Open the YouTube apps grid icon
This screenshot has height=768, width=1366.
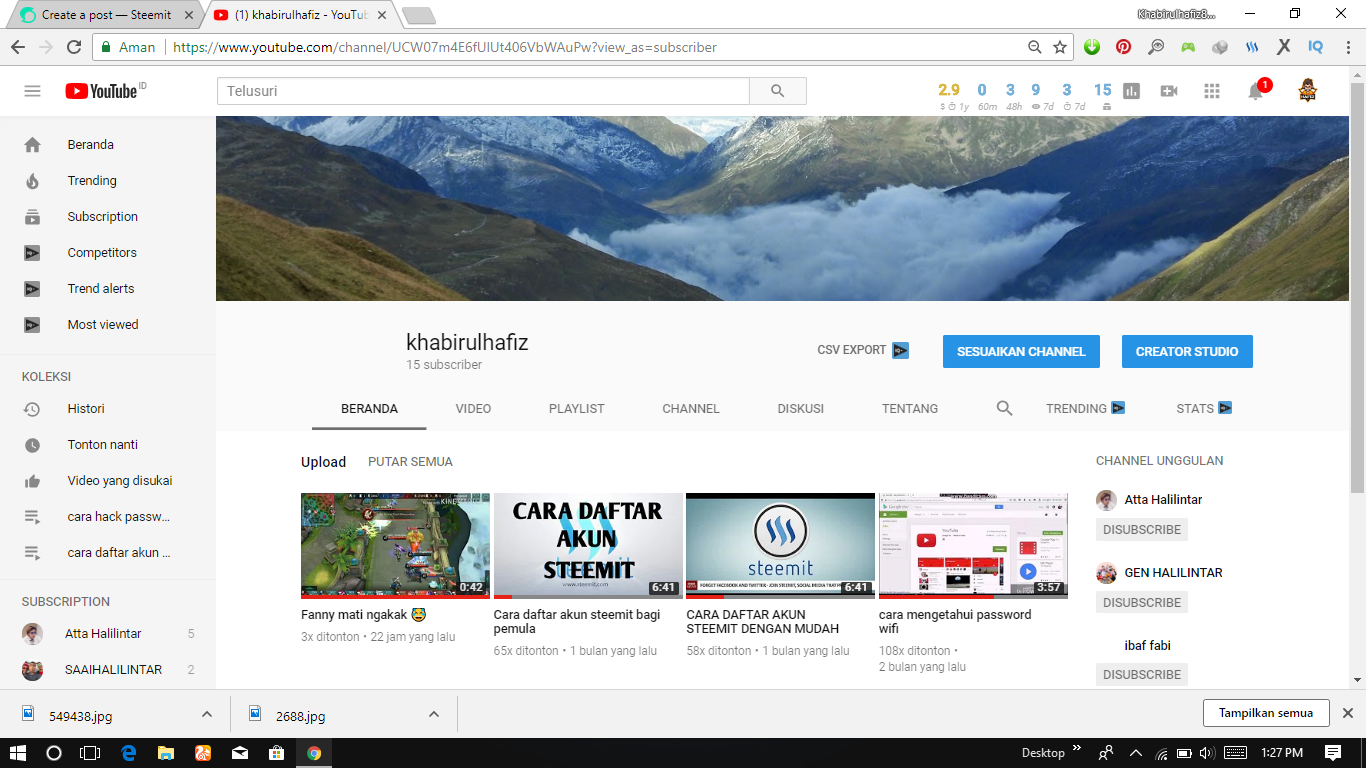pyautogui.click(x=1211, y=90)
